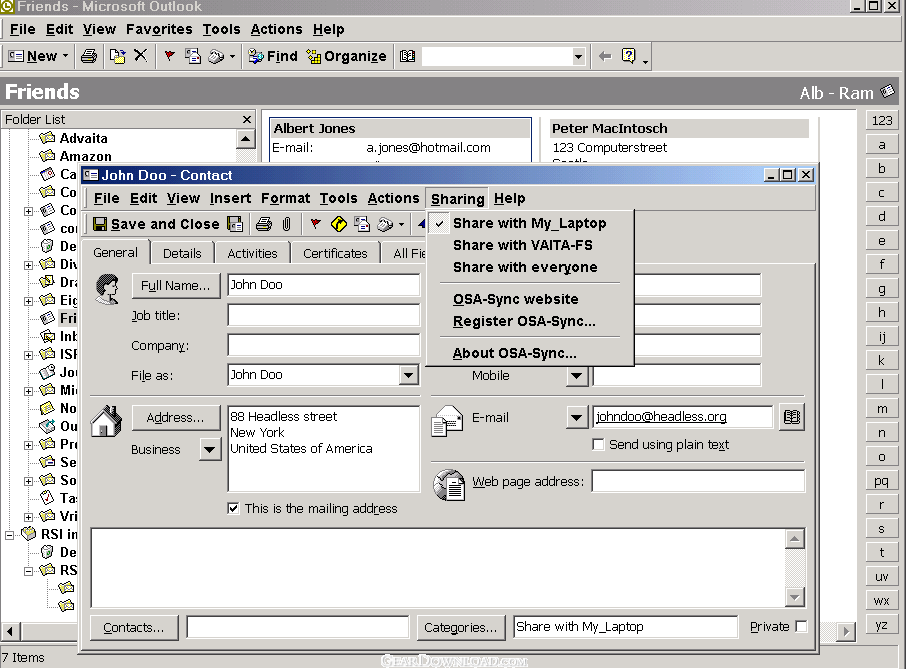The height and width of the screenshot is (669, 908).
Task: Open the Business address type dropdown
Action: pyautogui.click(x=210, y=449)
